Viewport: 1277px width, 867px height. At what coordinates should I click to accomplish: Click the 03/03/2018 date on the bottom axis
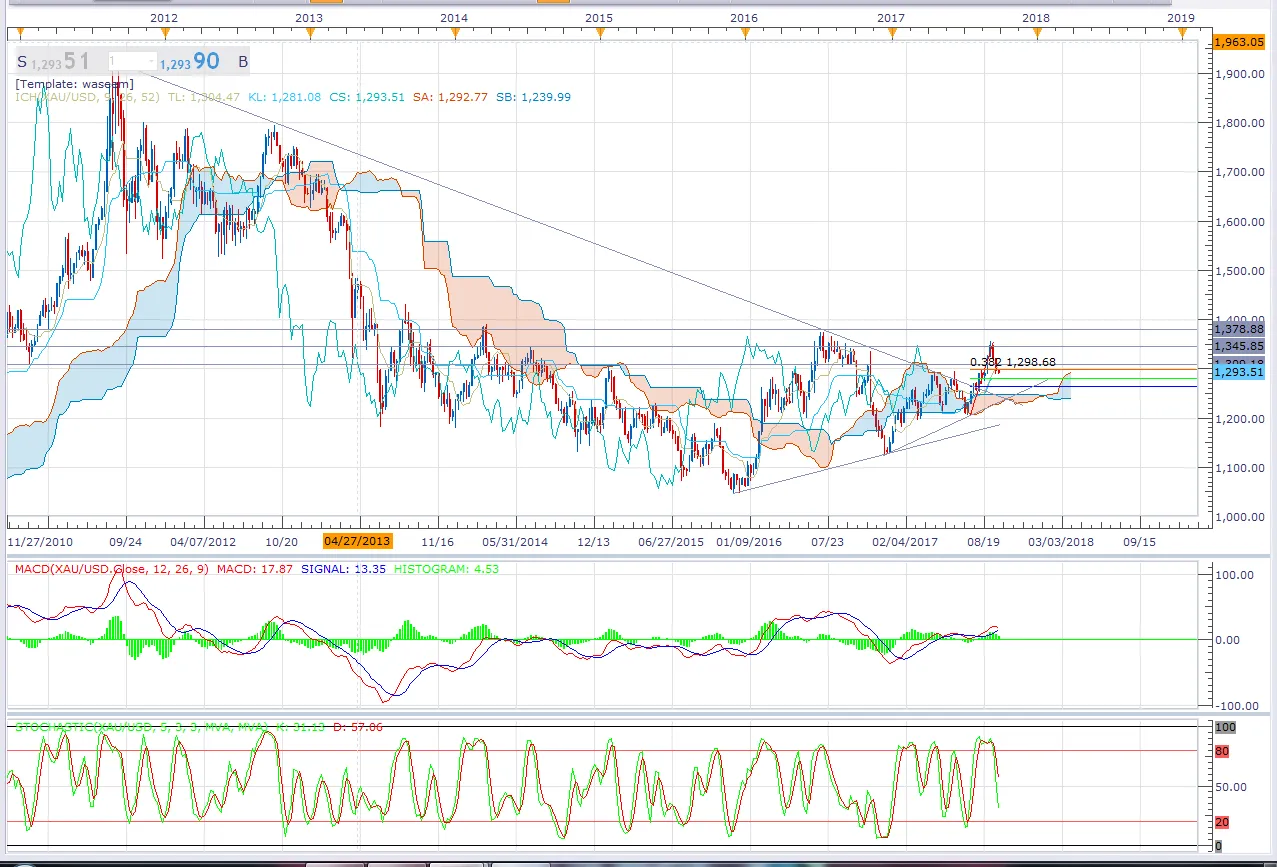click(x=1061, y=541)
